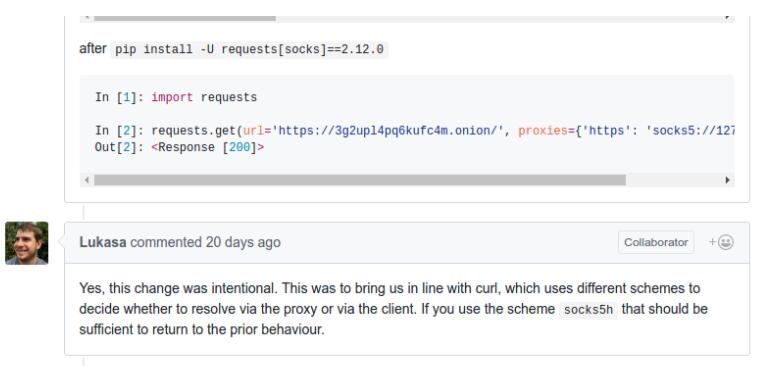
Task: Open the '20 days ago' timestamp link
Action: (243, 242)
